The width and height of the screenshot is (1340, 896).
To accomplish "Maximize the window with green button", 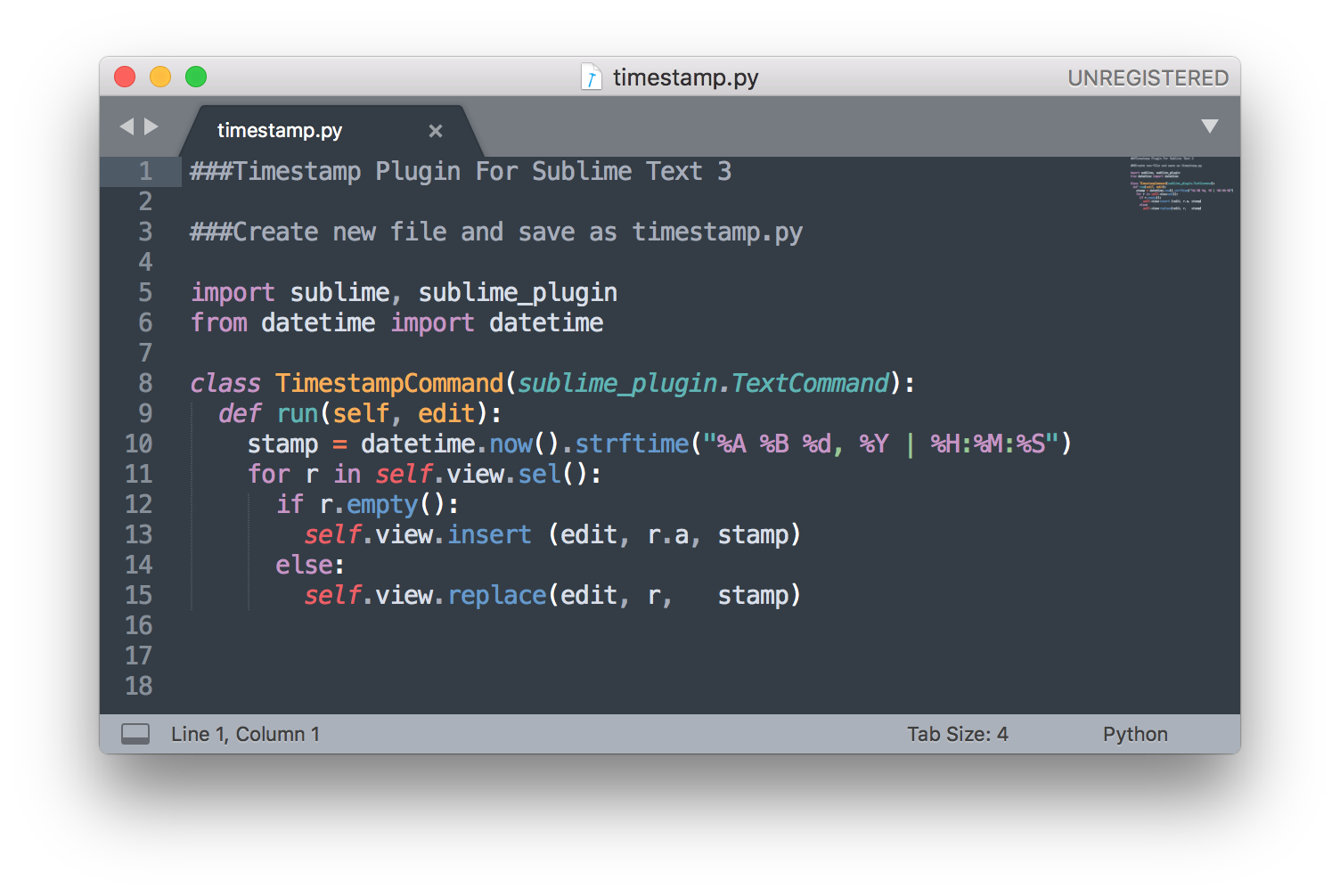I will (196, 77).
